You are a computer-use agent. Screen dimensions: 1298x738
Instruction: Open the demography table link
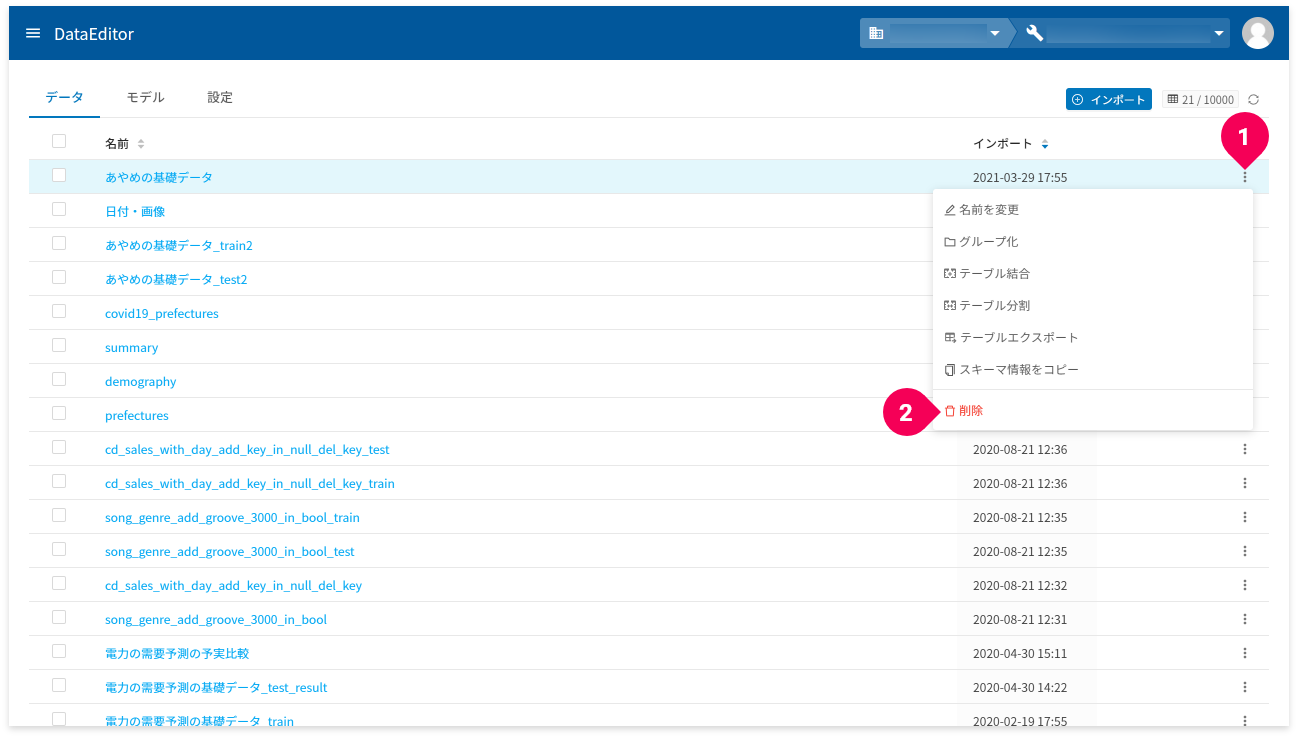coord(141,381)
